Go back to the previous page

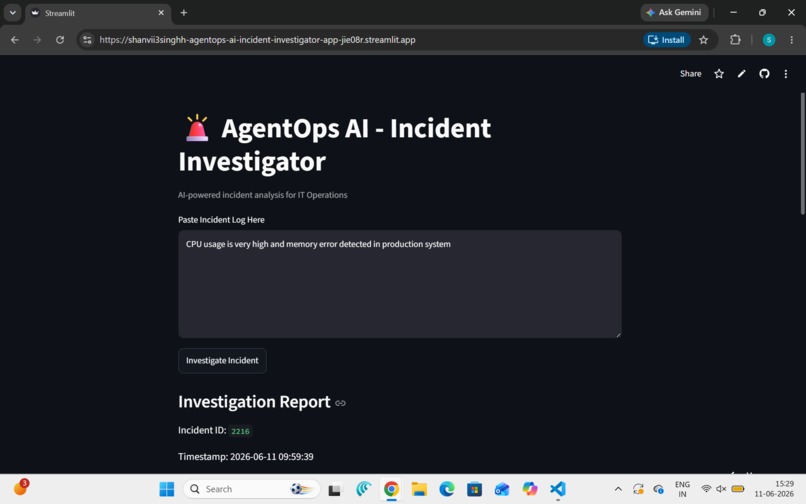(x=14, y=40)
